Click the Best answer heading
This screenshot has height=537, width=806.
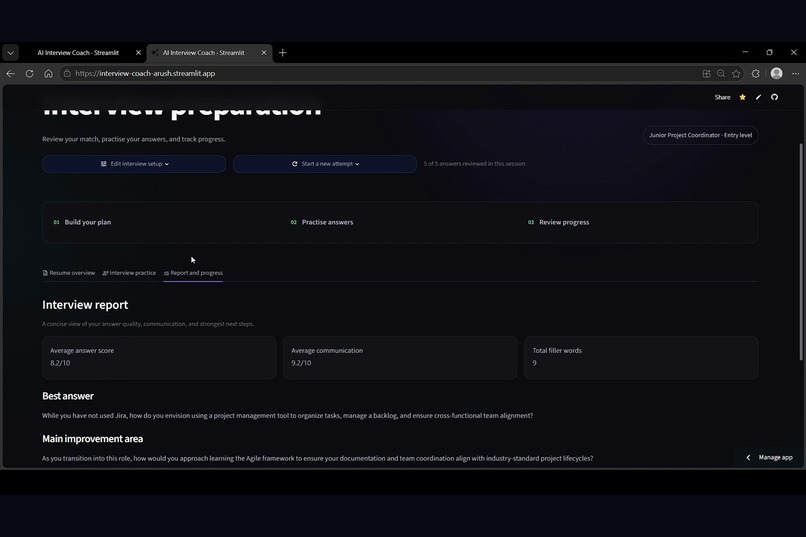point(68,396)
